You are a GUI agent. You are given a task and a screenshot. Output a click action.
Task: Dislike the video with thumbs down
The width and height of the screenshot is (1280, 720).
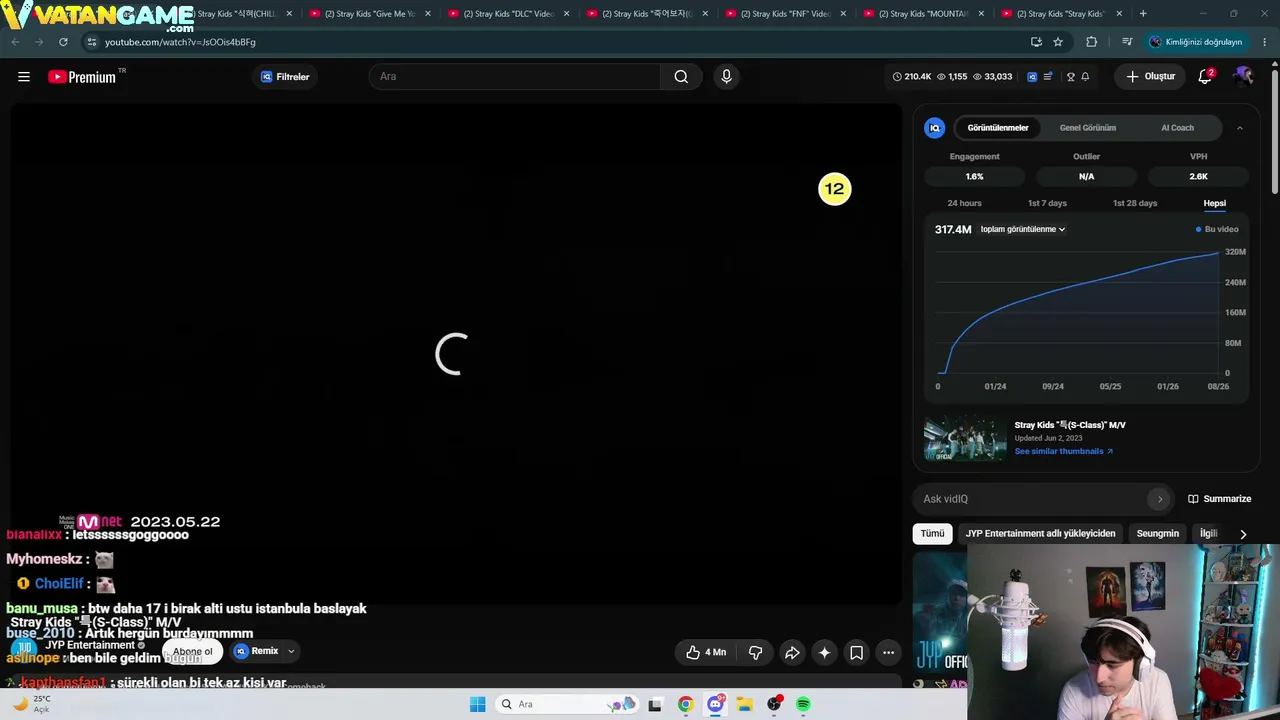[x=756, y=652]
